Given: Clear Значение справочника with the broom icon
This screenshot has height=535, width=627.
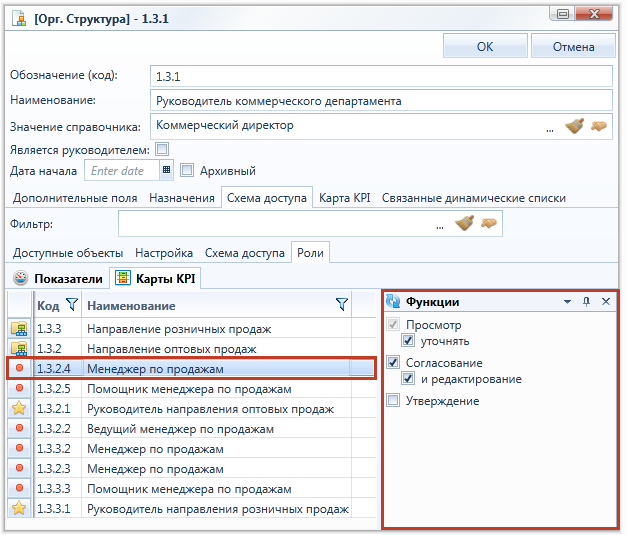Looking at the screenshot, I should coord(574,126).
